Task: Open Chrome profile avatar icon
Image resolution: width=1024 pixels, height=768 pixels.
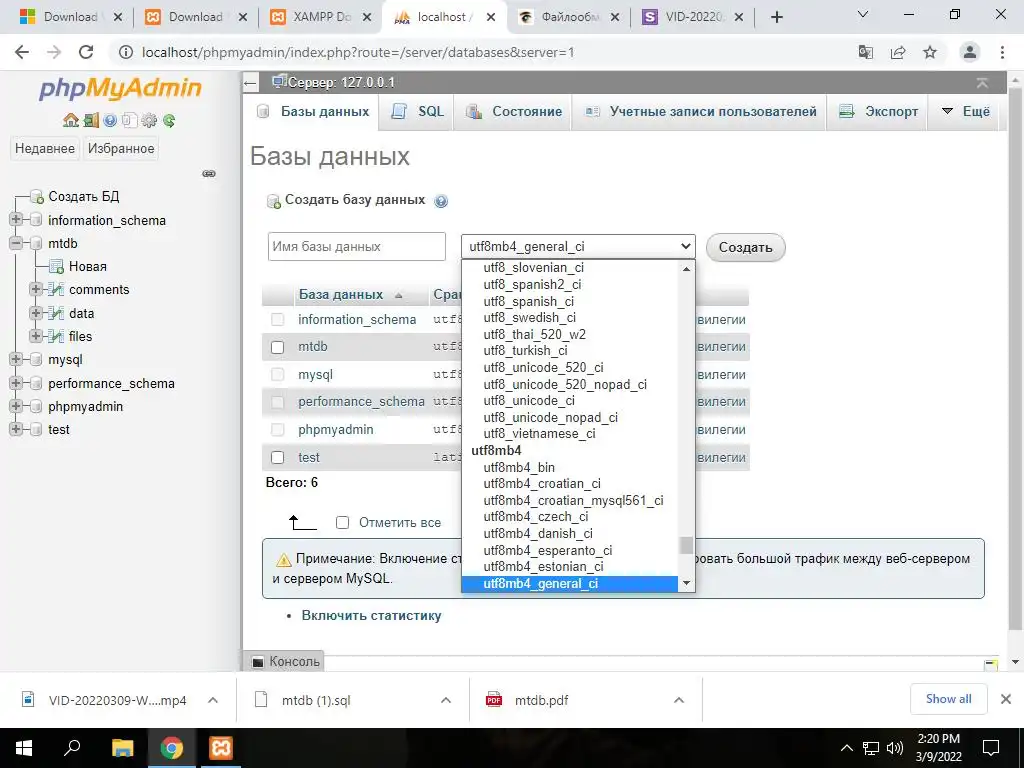Action: (970, 52)
